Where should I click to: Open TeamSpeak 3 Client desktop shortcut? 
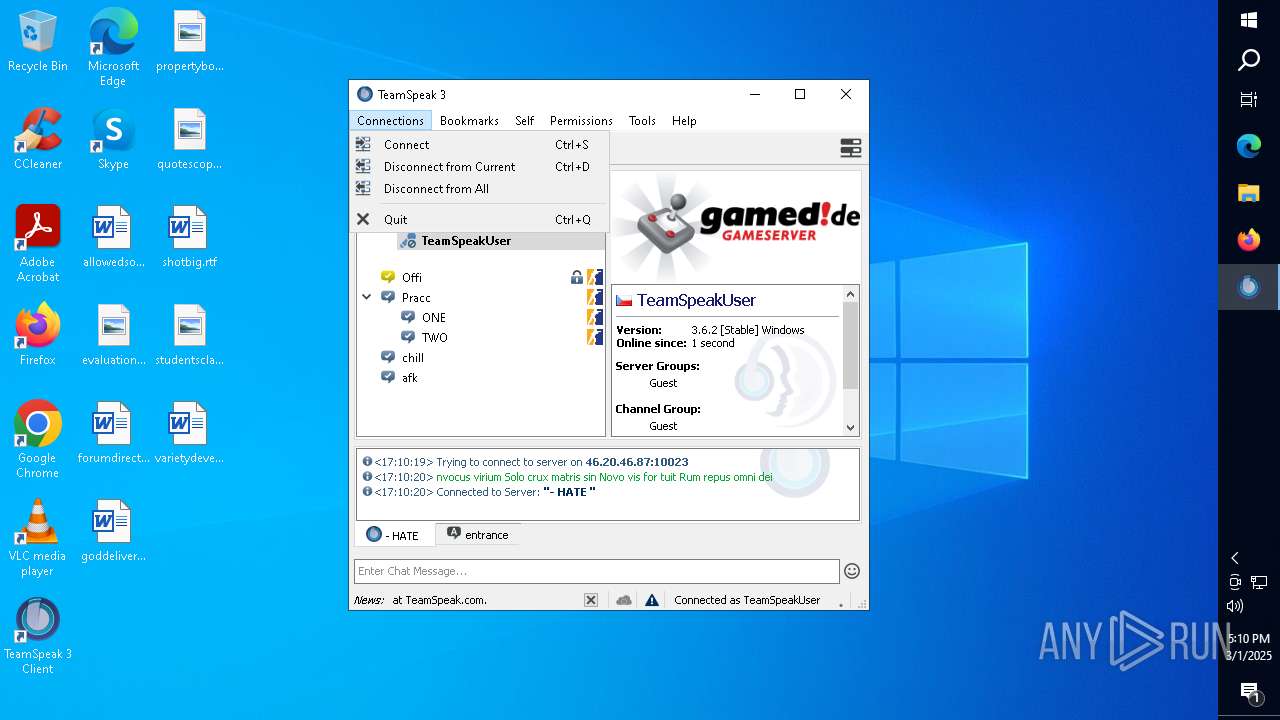click(x=38, y=636)
